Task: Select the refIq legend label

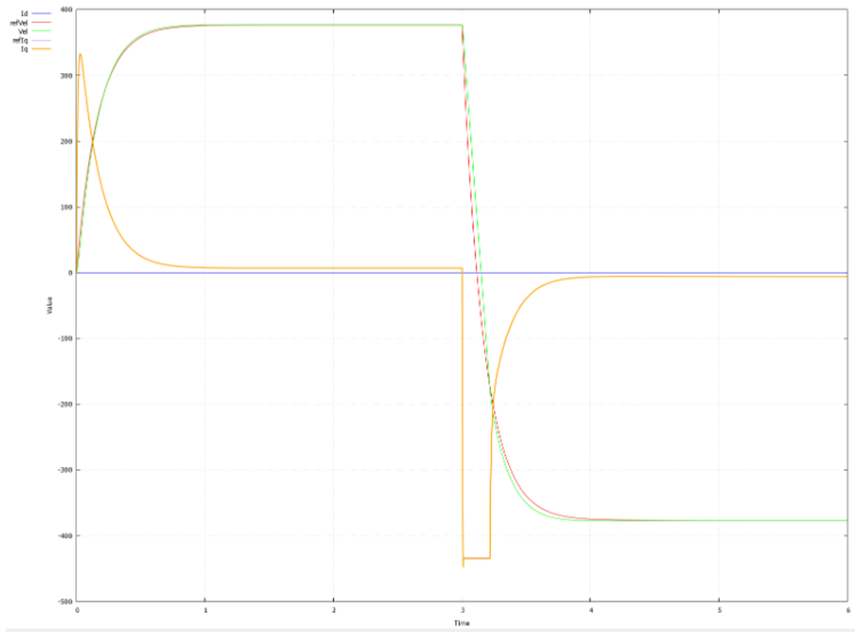Action: 20,39
